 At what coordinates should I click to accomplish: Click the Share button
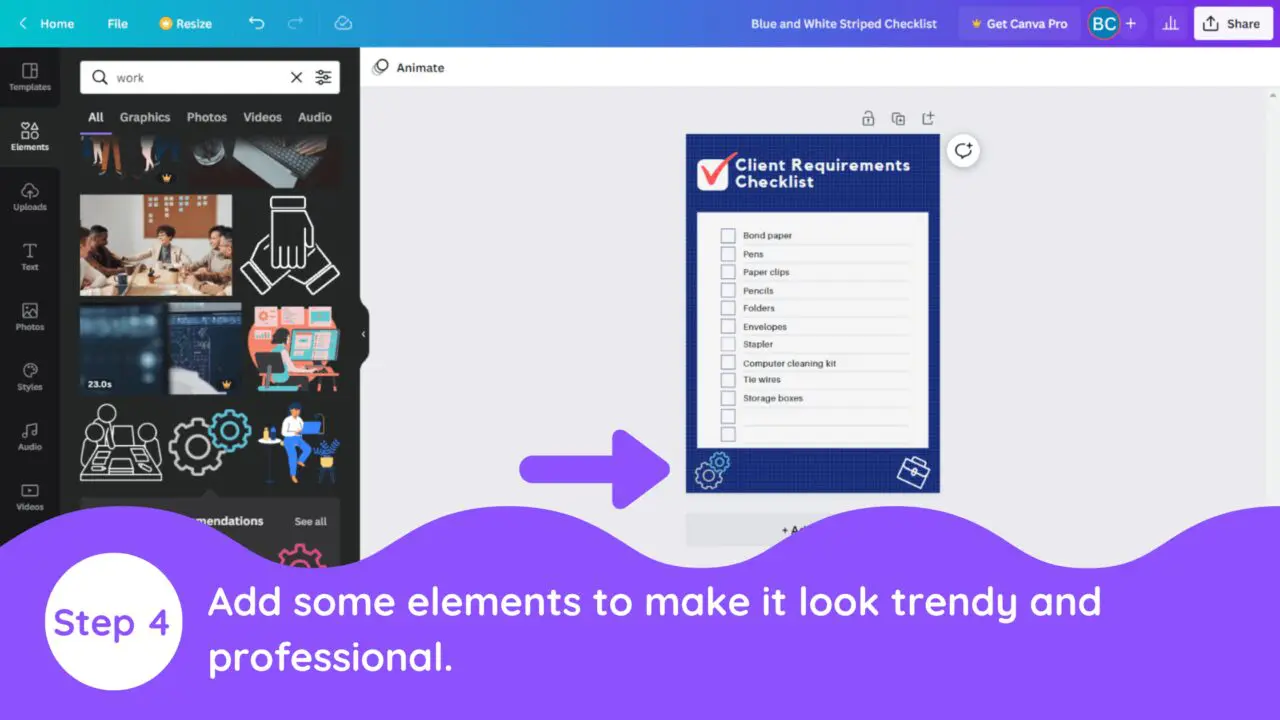pyautogui.click(x=1231, y=24)
